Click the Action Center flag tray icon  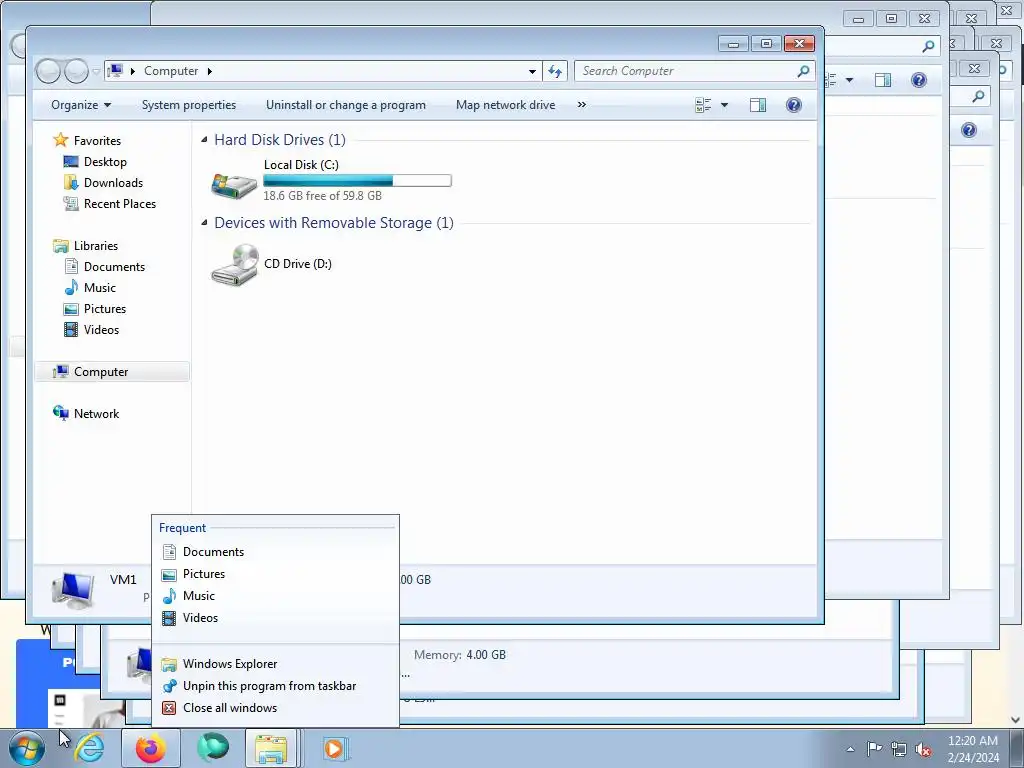click(x=874, y=748)
